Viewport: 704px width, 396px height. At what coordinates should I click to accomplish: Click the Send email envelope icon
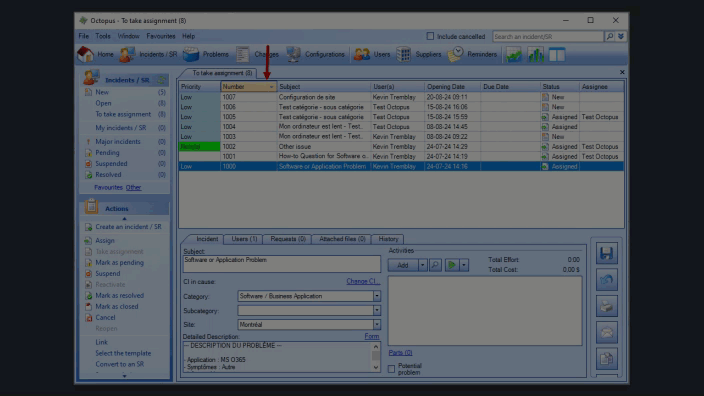(607, 332)
